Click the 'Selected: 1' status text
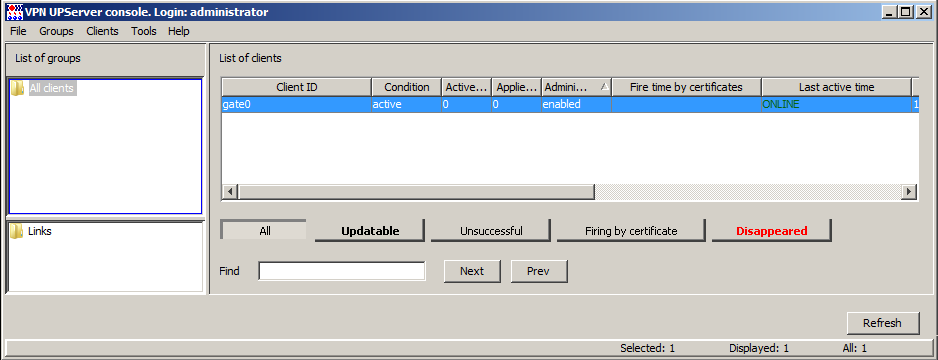Screen dimensions: 938x360 point(647,348)
